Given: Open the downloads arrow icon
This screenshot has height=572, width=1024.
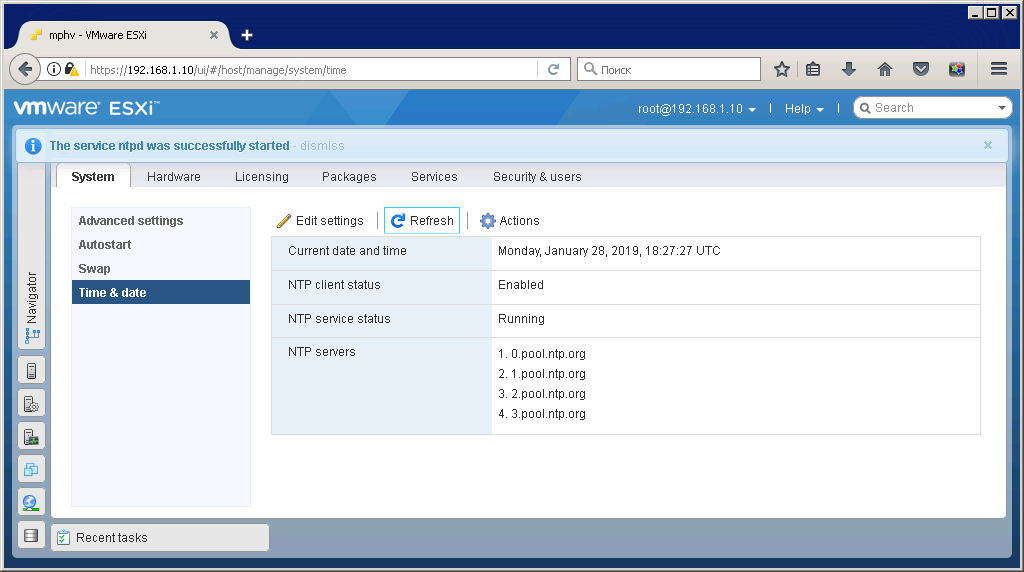Looking at the screenshot, I should click(848, 69).
